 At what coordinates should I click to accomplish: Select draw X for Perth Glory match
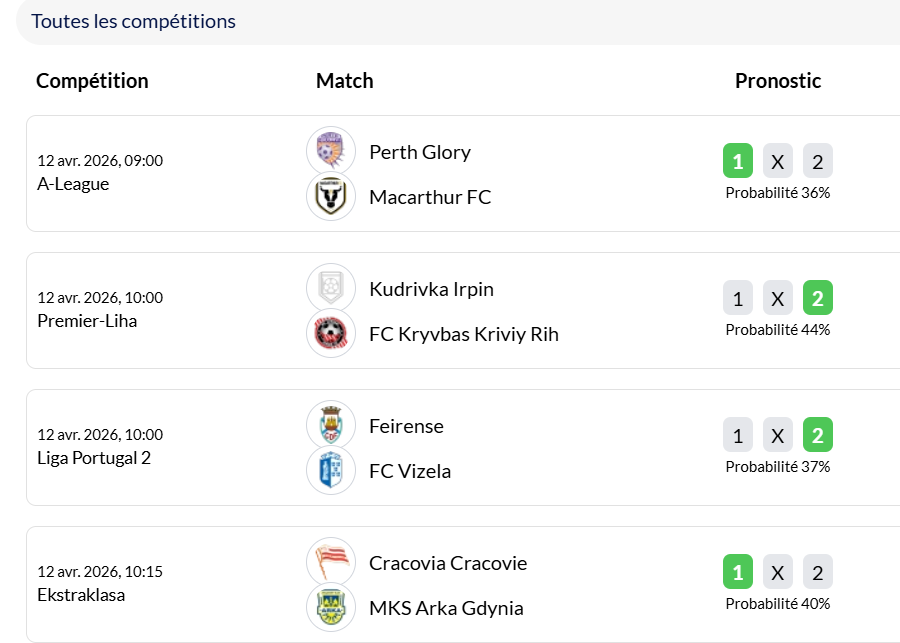tap(778, 161)
